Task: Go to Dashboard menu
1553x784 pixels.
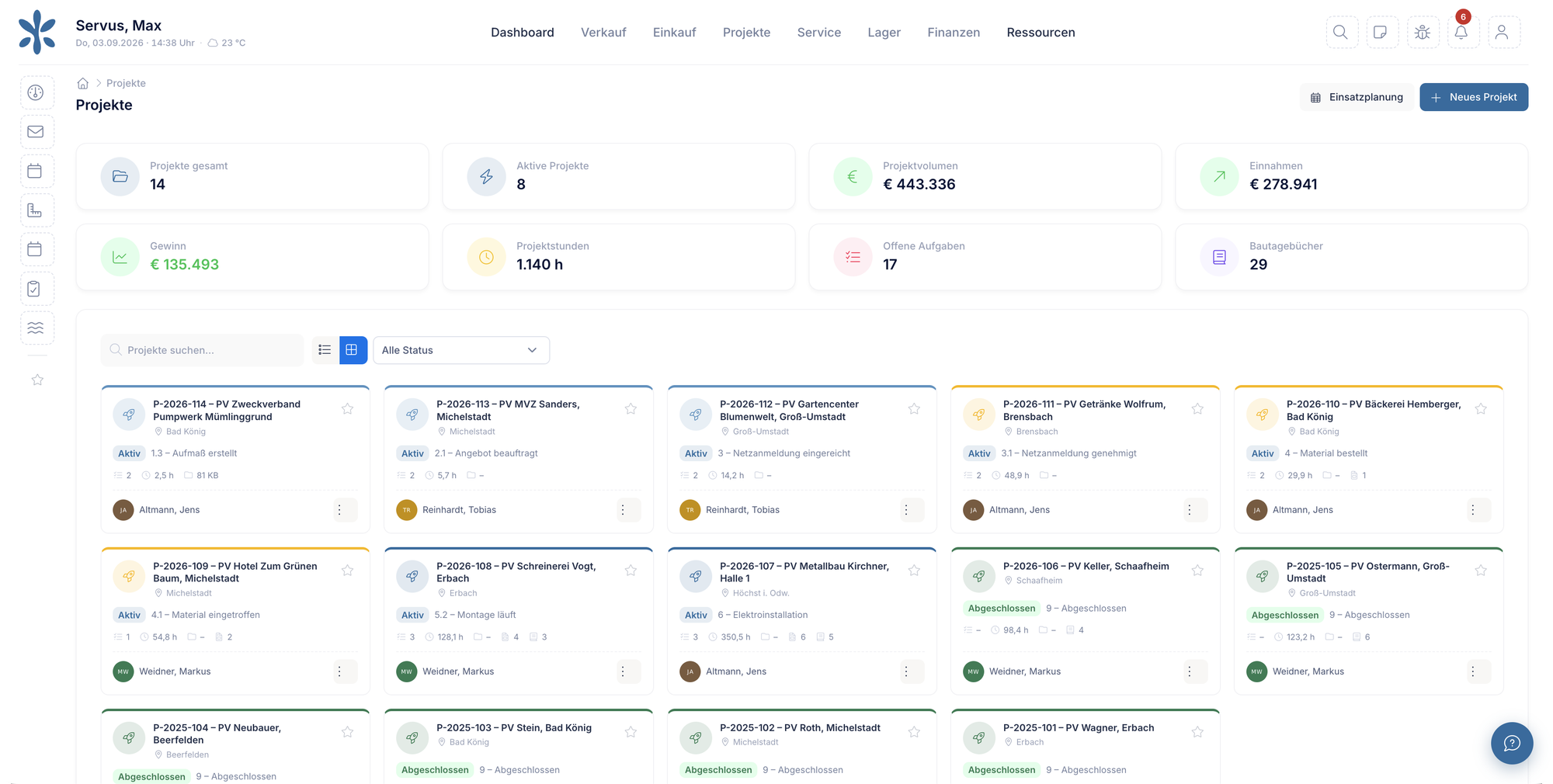Action: pos(523,33)
